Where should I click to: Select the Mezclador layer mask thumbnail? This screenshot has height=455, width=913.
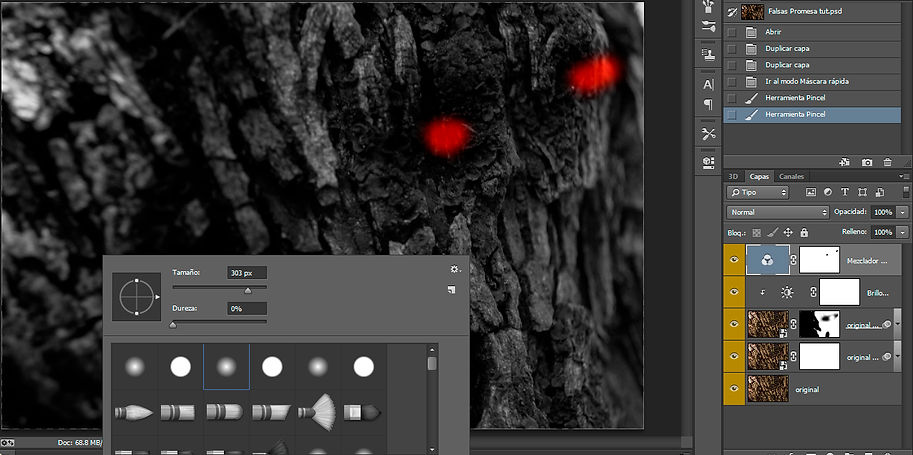[x=819, y=260]
